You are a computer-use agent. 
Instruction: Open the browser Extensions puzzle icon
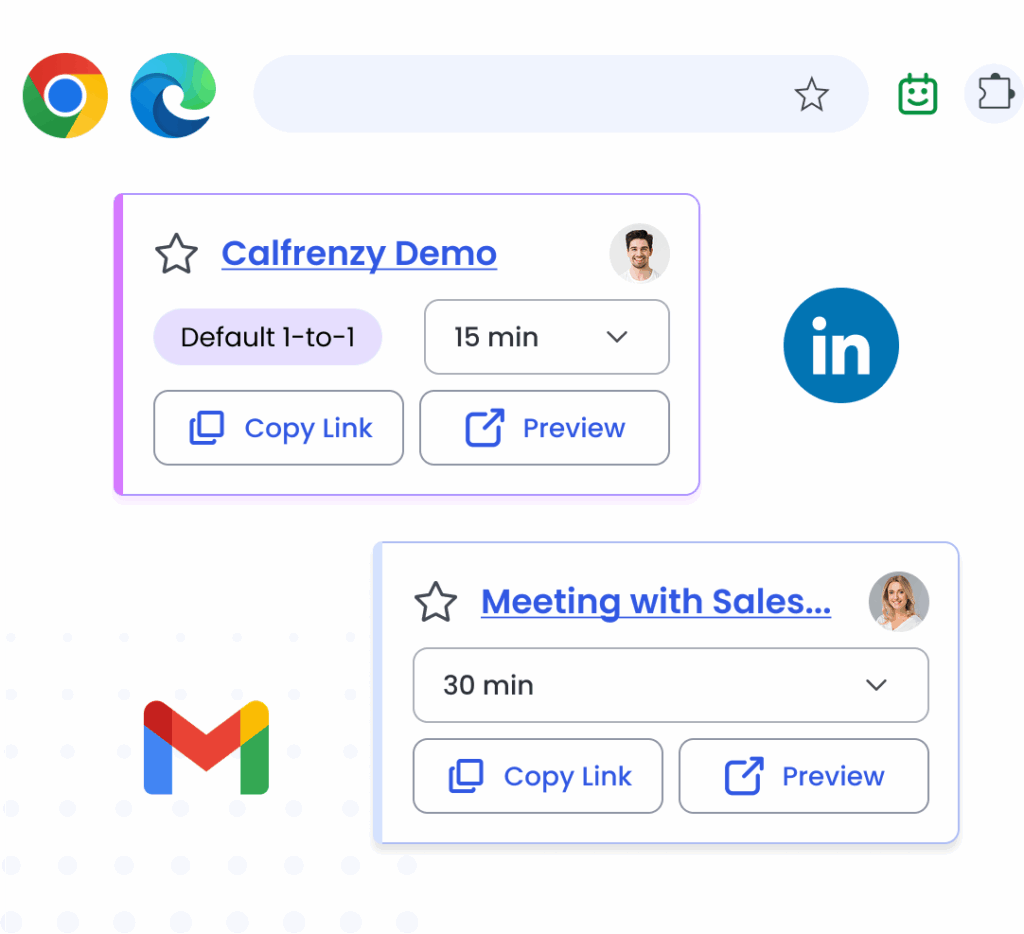click(x=993, y=94)
